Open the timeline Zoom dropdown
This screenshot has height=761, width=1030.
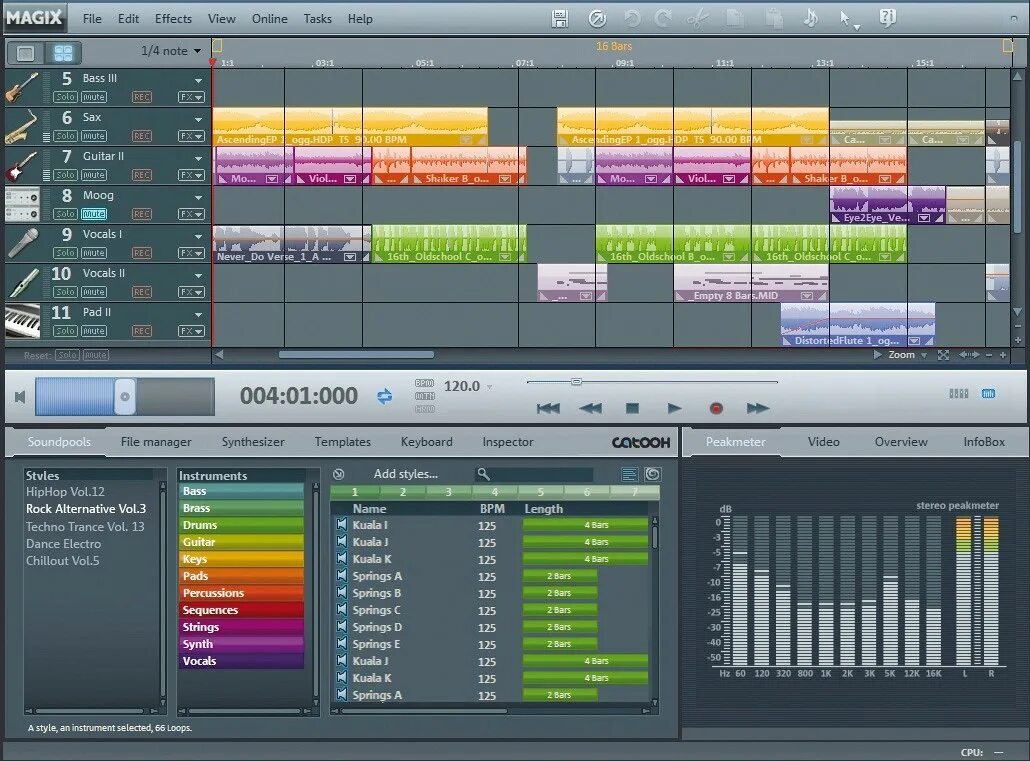point(924,356)
